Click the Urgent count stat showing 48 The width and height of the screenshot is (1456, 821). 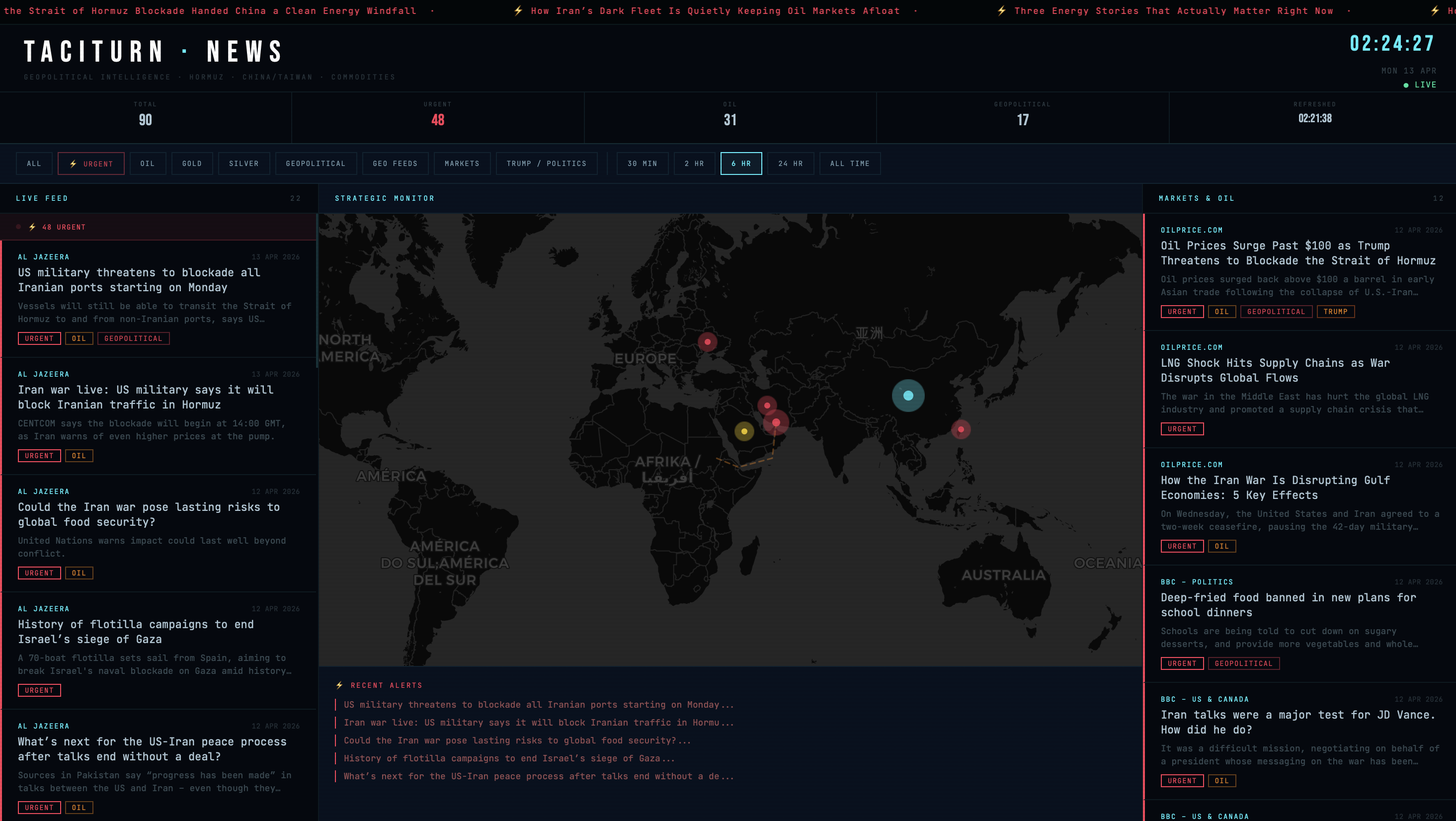pos(437,119)
